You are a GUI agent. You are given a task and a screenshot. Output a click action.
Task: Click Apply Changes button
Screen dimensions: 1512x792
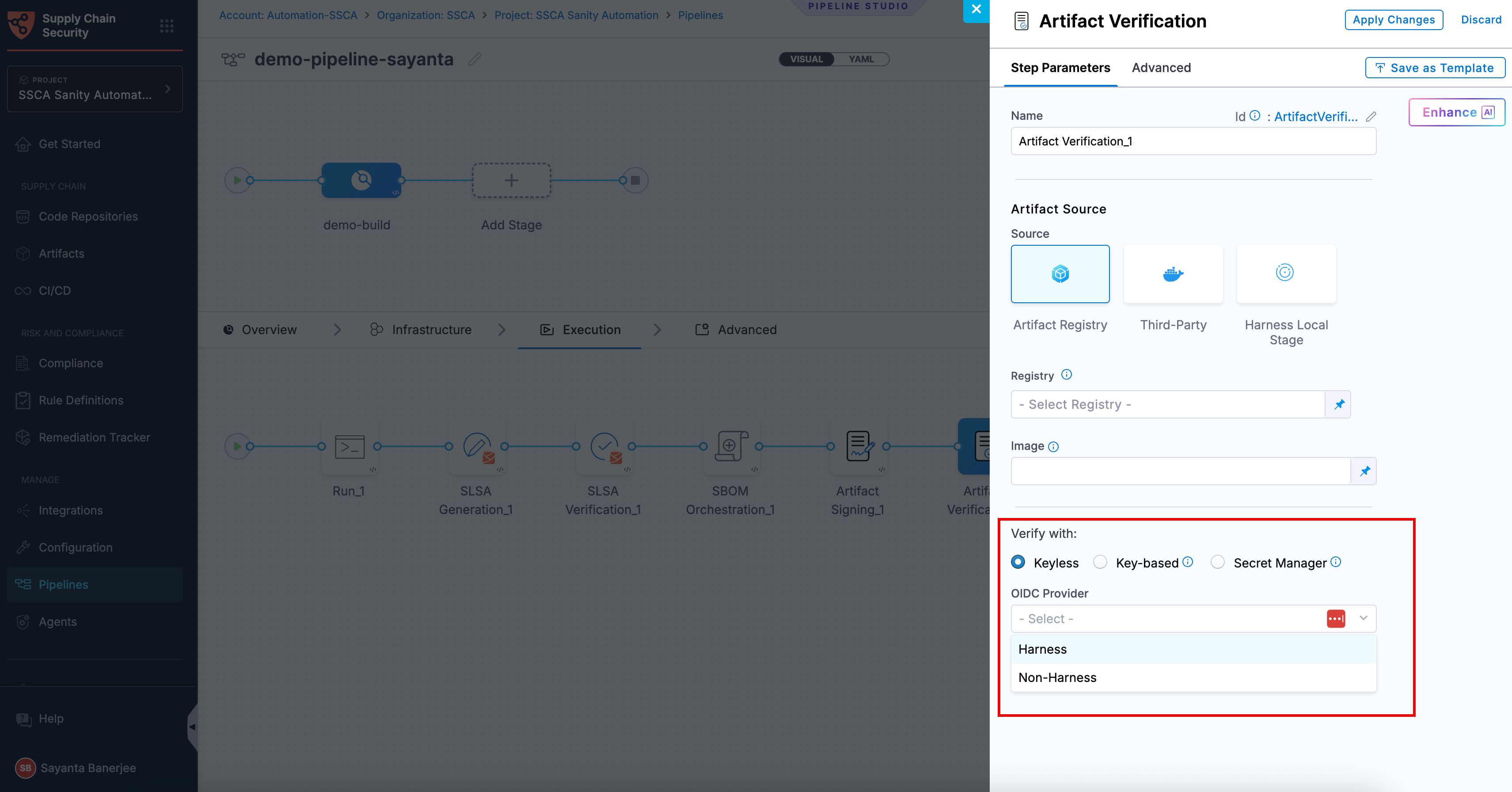coord(1394,20)
